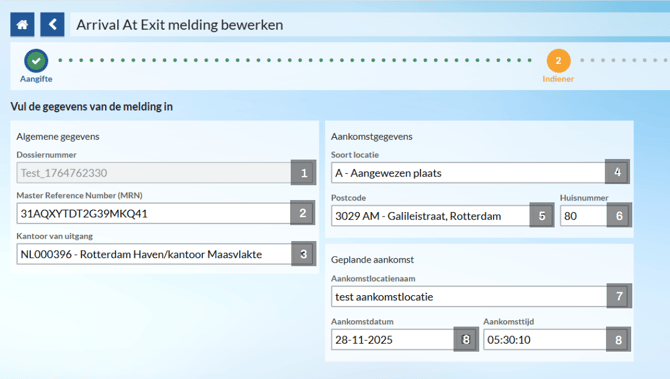Edit the Master Reference Number field
Screen dimensions: 670x379
coord(153,213)
